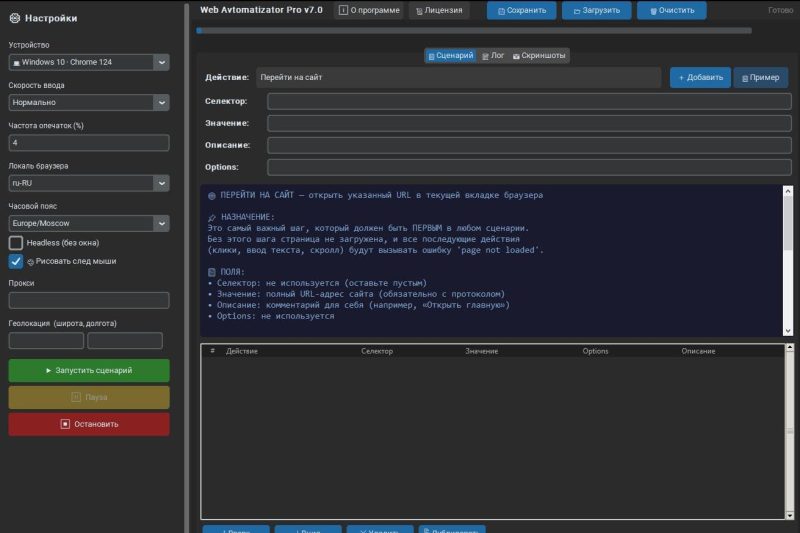Focus the Значение input field
This screenshot has width=800, height=533.
coord(529,123)
